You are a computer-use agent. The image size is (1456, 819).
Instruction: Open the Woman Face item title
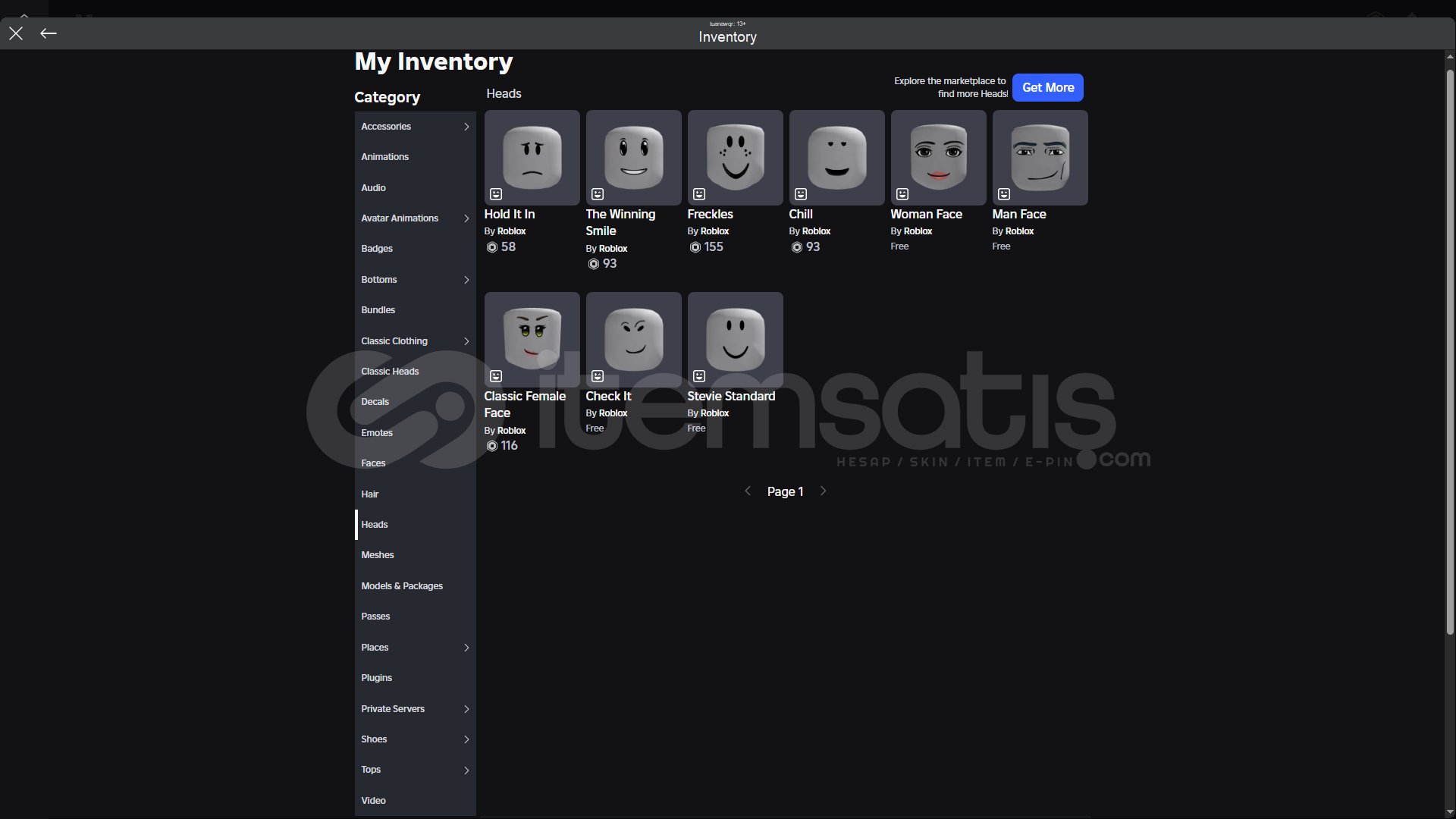pos(927,215)
